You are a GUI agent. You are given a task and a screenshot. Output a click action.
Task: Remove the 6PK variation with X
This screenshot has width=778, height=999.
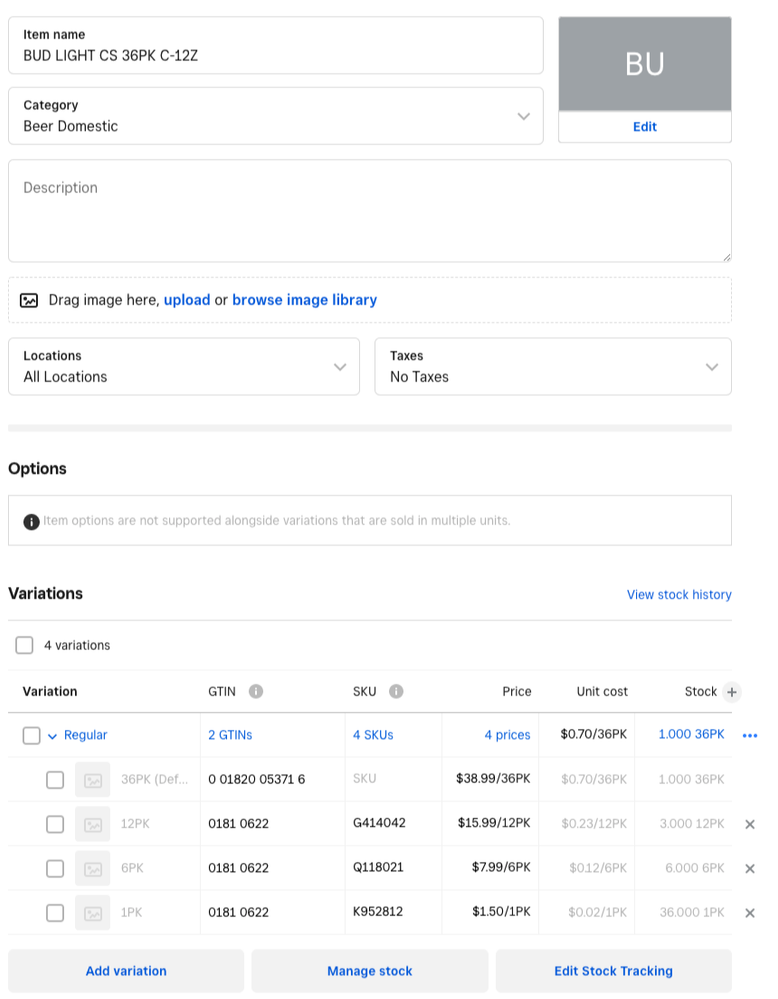(x=750, y=868)
